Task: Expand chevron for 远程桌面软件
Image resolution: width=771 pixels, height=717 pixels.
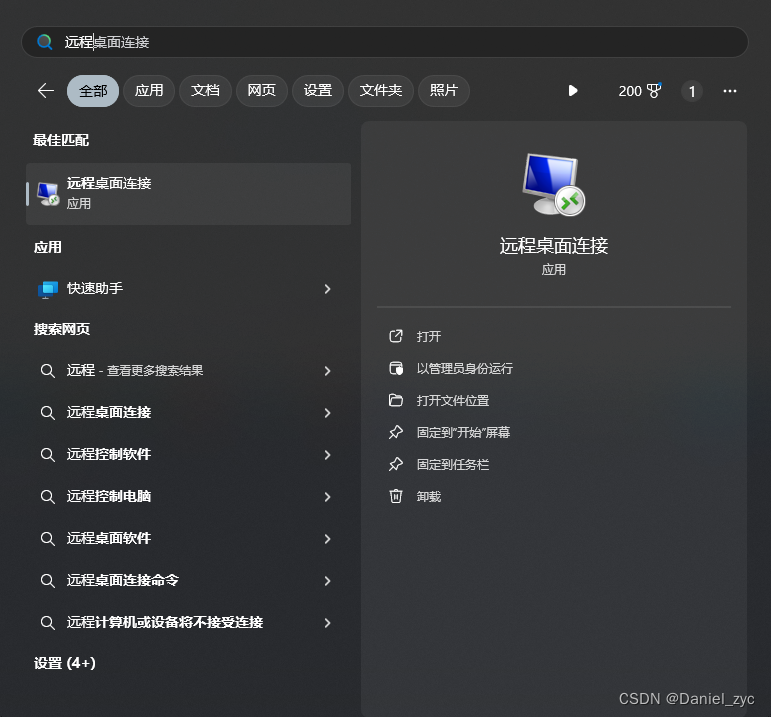Action: click(327, 539)
